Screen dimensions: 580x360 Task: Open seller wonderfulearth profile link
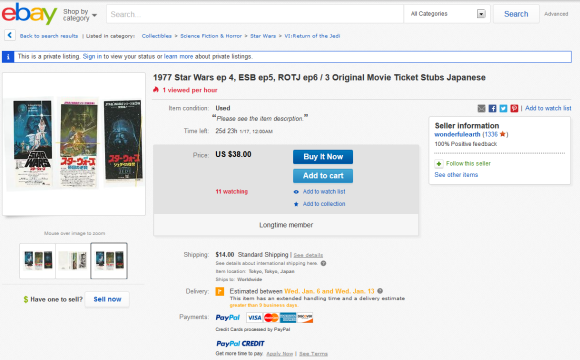[x=457, y=134]
